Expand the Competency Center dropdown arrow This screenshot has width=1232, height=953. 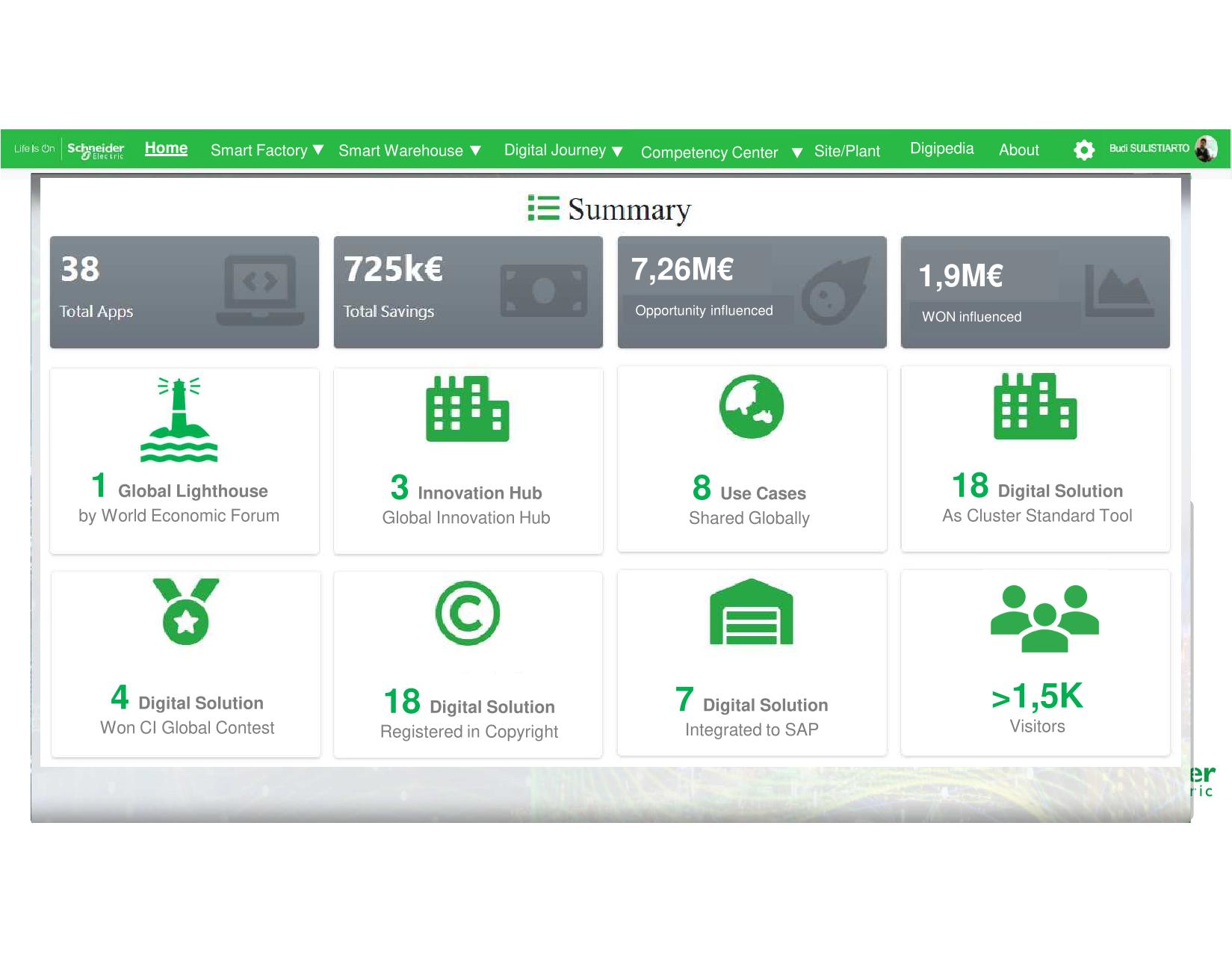[x=796, y=153]
